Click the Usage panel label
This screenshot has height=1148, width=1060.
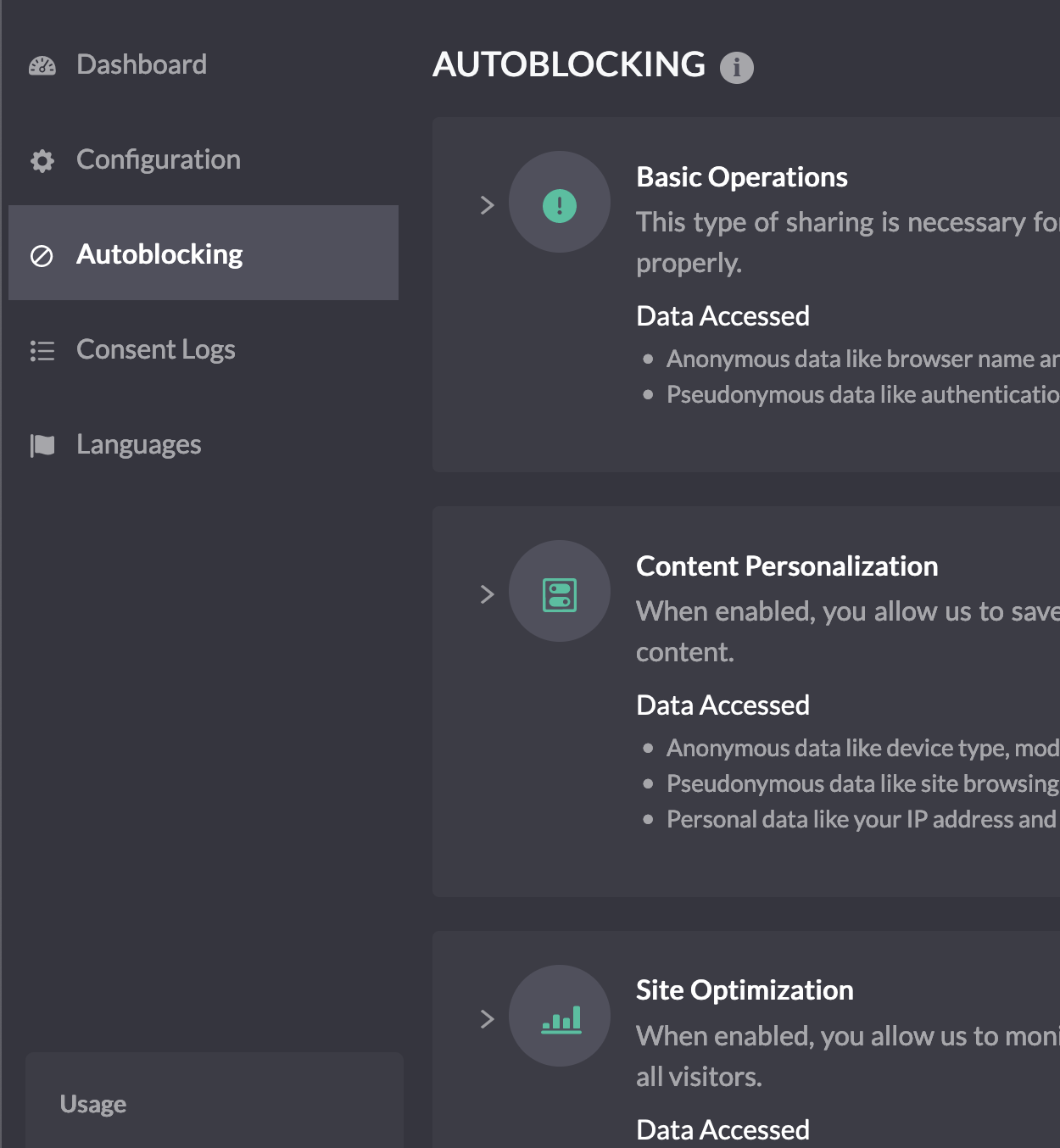pos(93,1104)
